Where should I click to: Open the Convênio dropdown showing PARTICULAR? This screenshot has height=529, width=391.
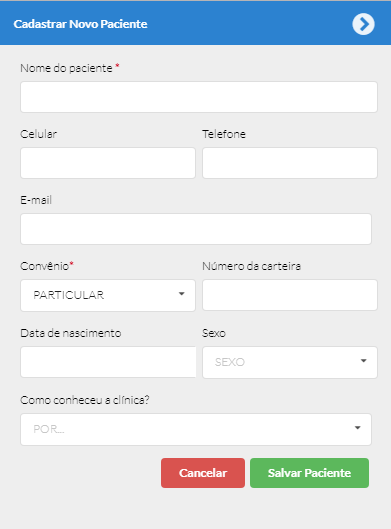[108, 295]
